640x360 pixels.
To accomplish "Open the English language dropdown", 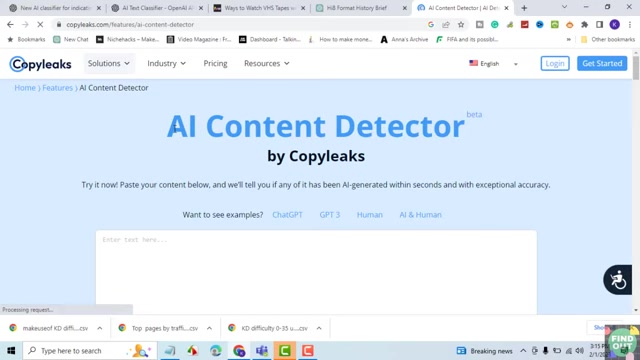I will (493, 64).
